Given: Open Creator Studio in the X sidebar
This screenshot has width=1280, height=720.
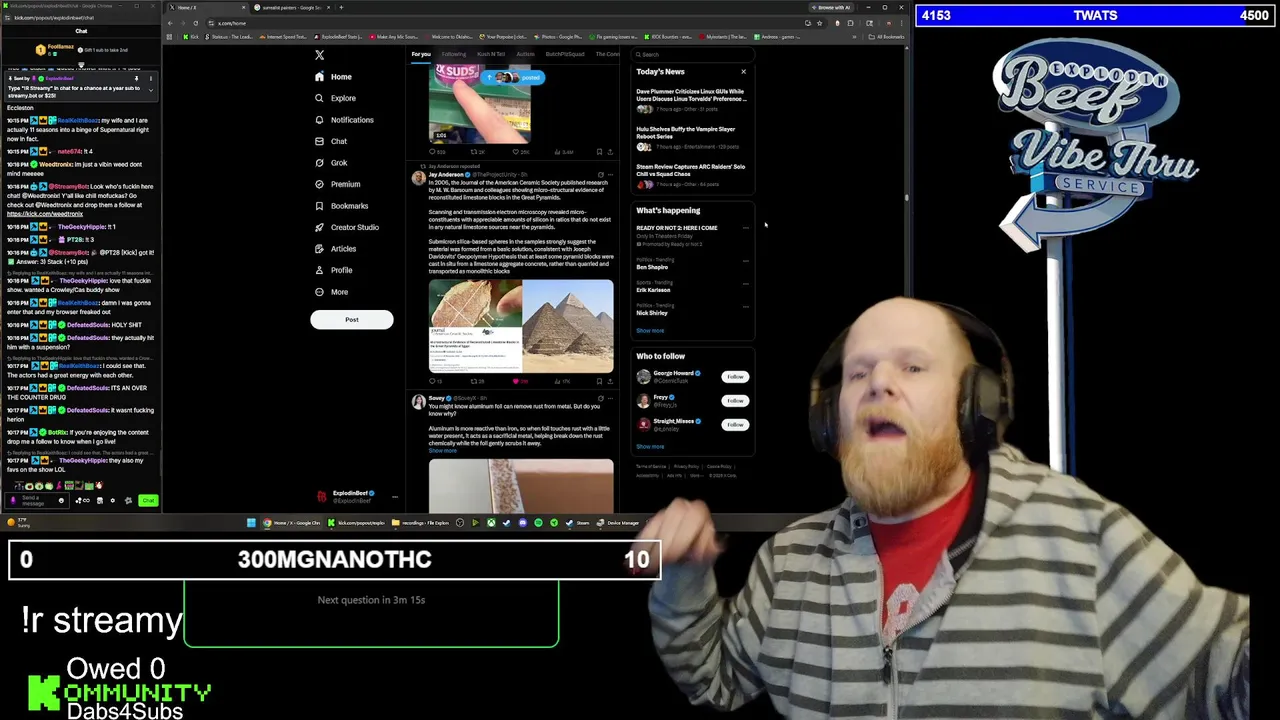Looking at the screenshot, I should click(x=346, y=227).
